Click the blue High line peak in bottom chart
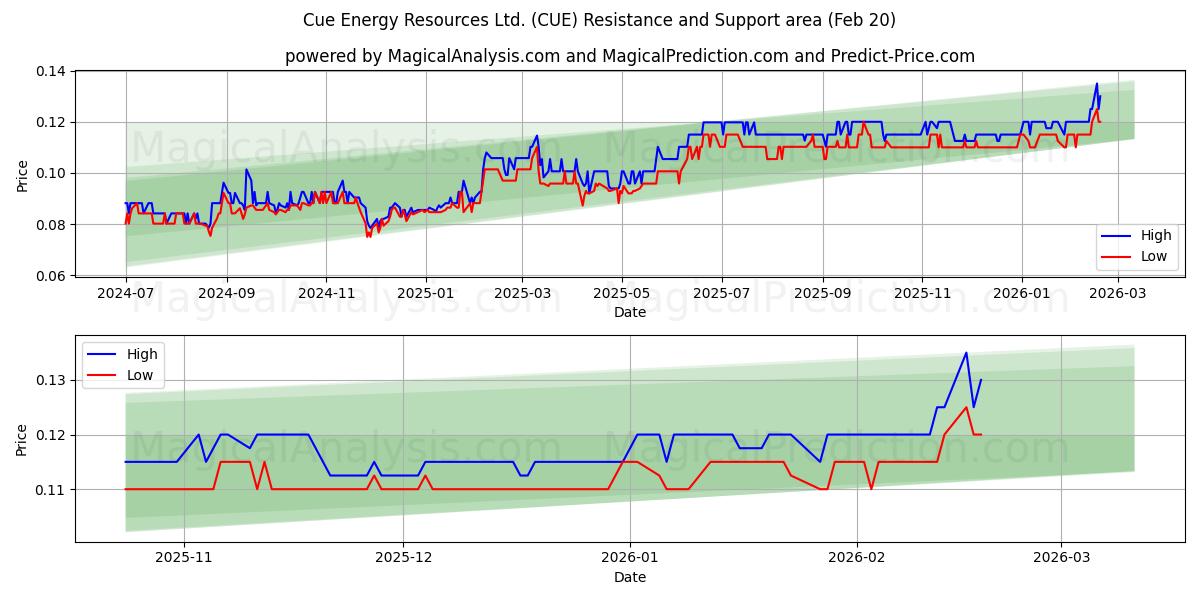 (966, 353)
